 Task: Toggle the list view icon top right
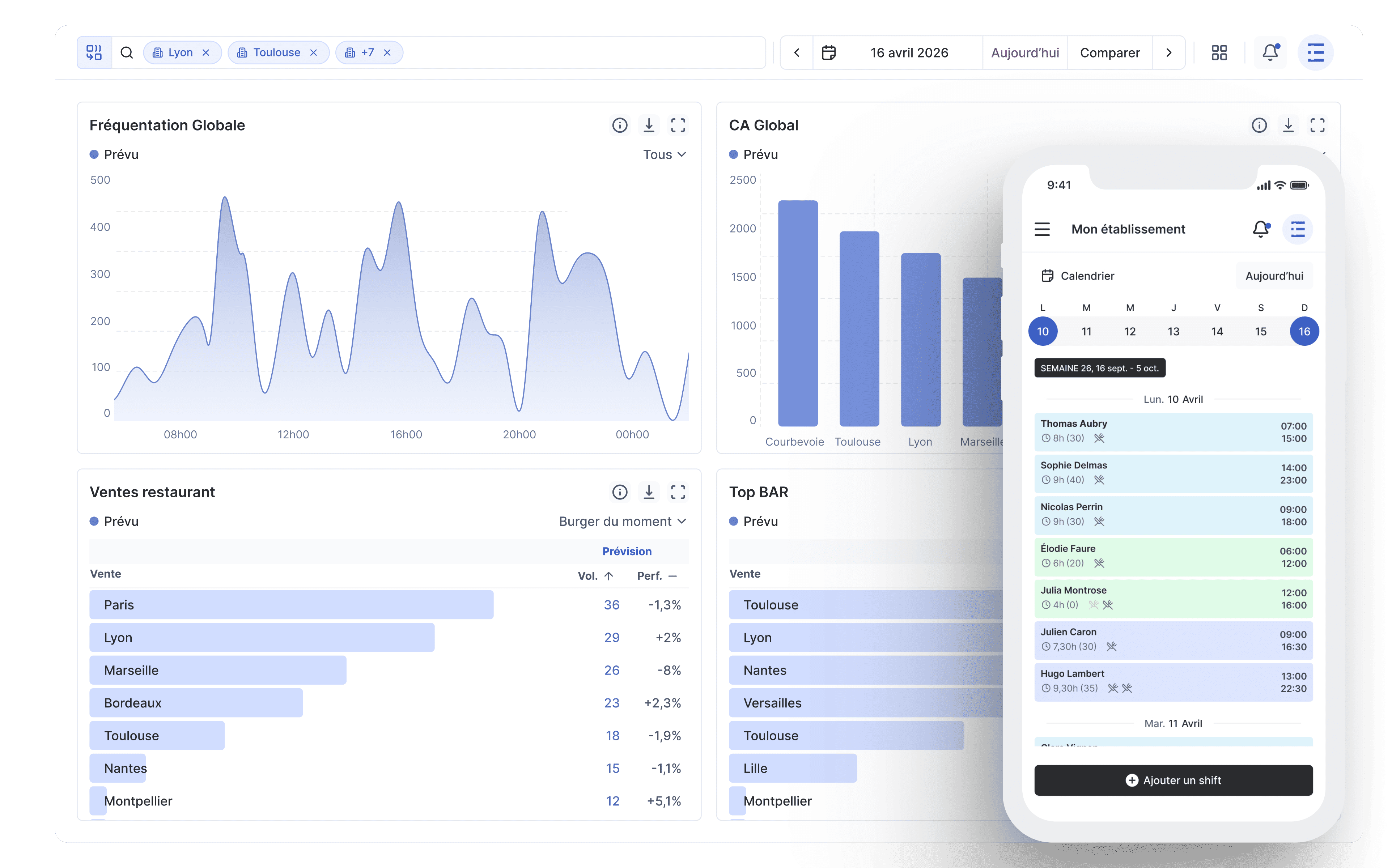pos(1316,53)
